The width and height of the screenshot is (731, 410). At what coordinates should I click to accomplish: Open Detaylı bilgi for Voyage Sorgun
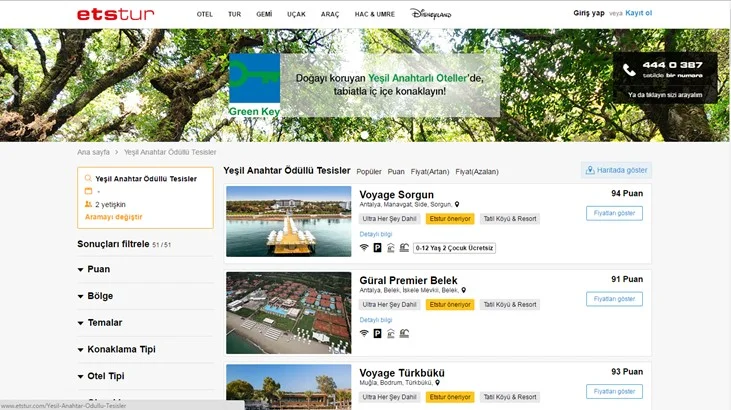point(376,234)
